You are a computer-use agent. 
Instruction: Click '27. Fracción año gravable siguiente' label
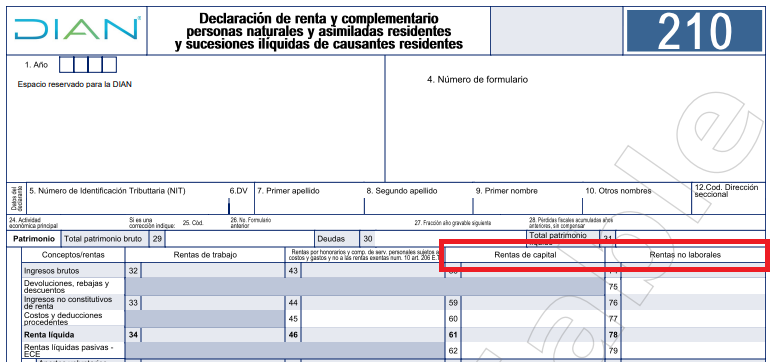point(453,223)
